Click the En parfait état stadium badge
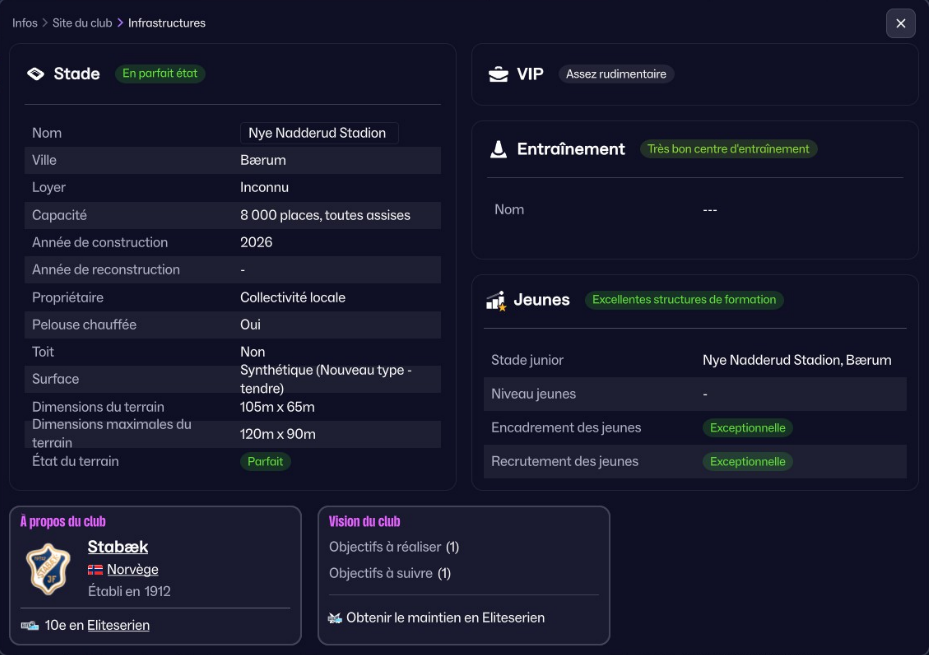 [x=160, y=74]
